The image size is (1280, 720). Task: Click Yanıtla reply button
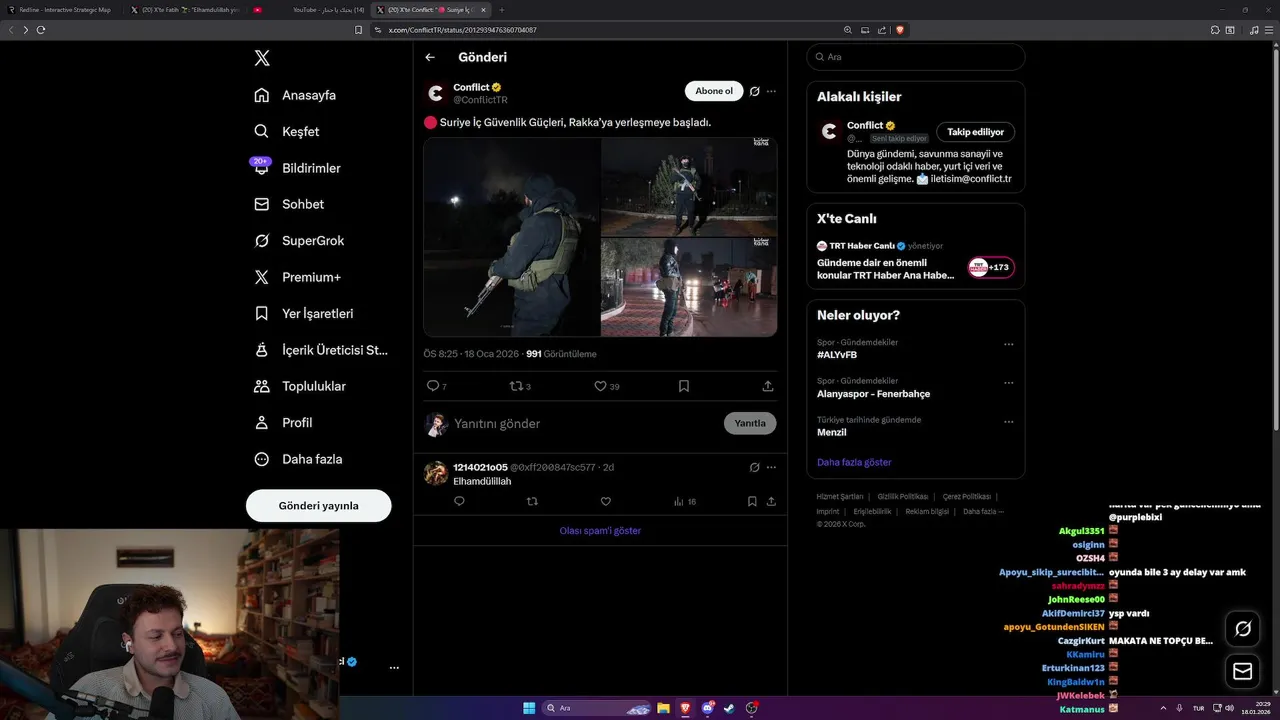tap(750, 423)
